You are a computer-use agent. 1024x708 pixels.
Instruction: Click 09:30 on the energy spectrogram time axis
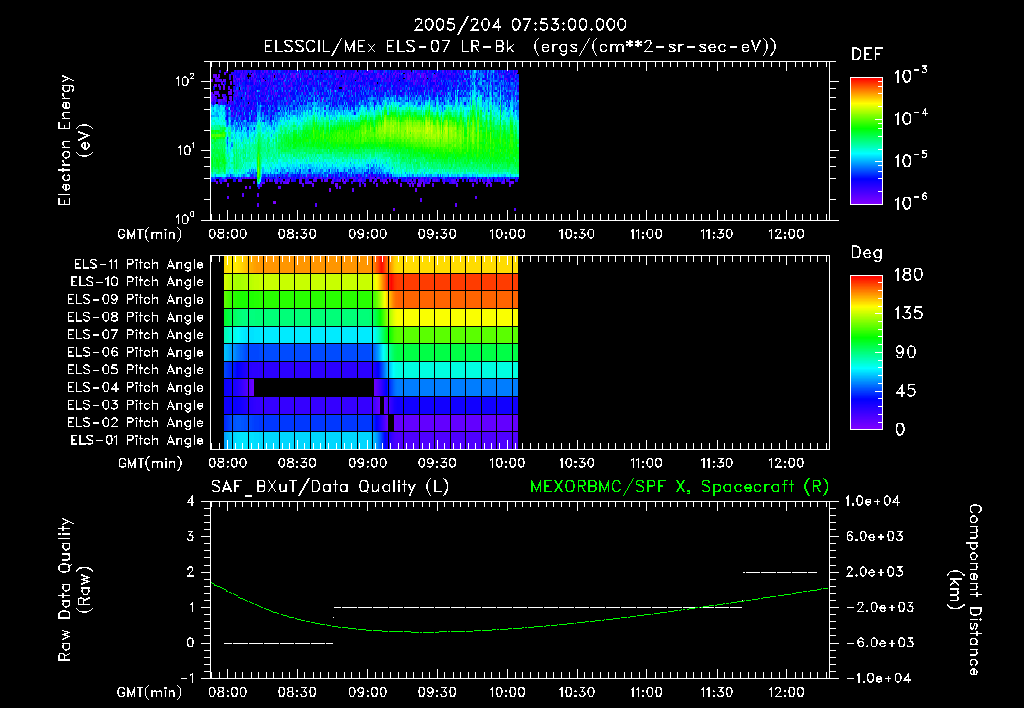click(x=437, y=234)
